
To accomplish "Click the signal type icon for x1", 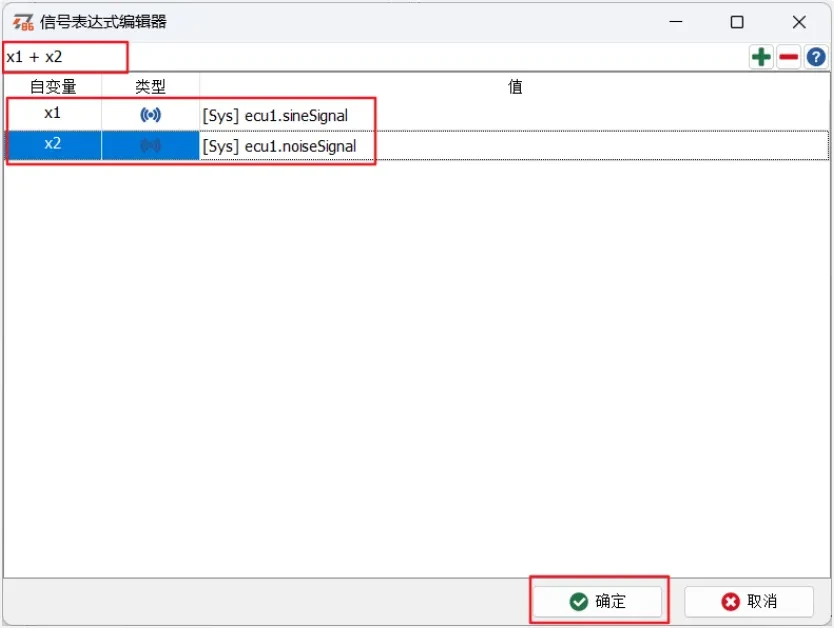I will [x=150, y=115].
